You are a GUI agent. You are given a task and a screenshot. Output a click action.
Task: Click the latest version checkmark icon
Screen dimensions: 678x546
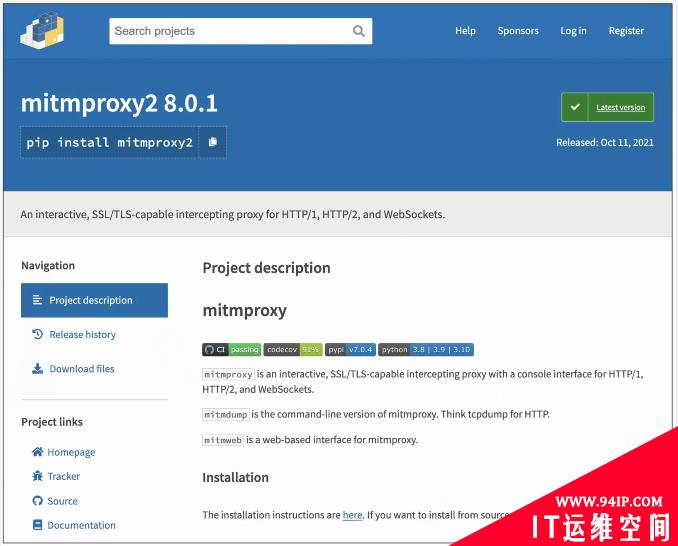tap(575, 107)
